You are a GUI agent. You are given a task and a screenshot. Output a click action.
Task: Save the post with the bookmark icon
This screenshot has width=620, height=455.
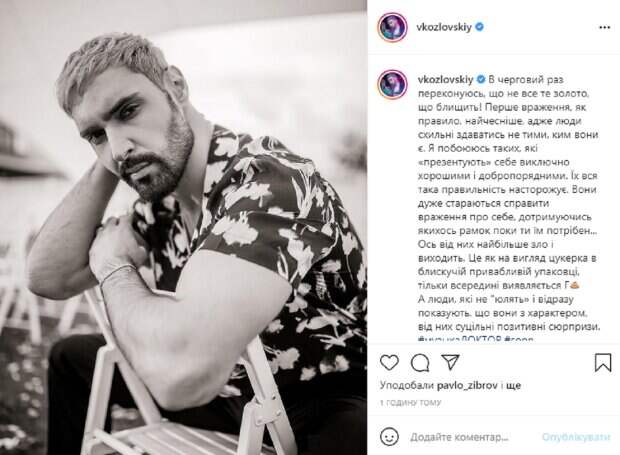pyautogui.click(x=603, y=362)
